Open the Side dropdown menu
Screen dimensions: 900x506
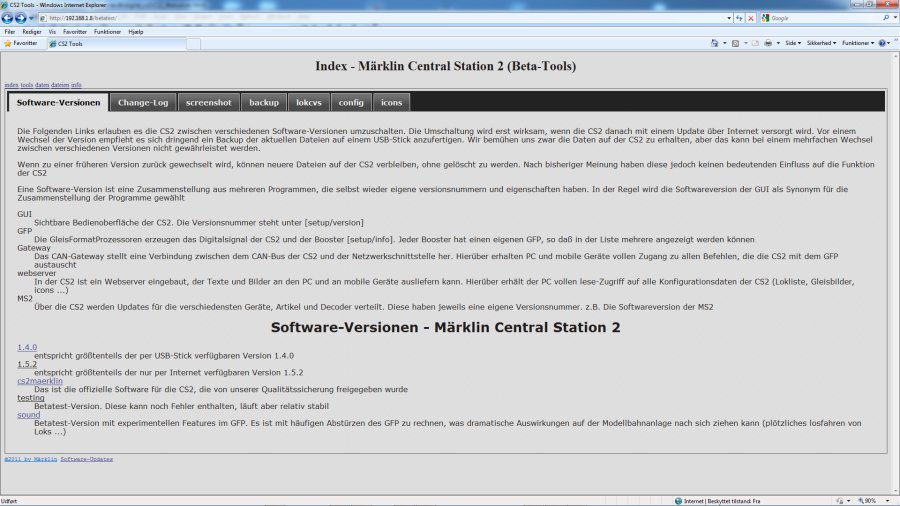pyautogui.click(x=793, y=43)
